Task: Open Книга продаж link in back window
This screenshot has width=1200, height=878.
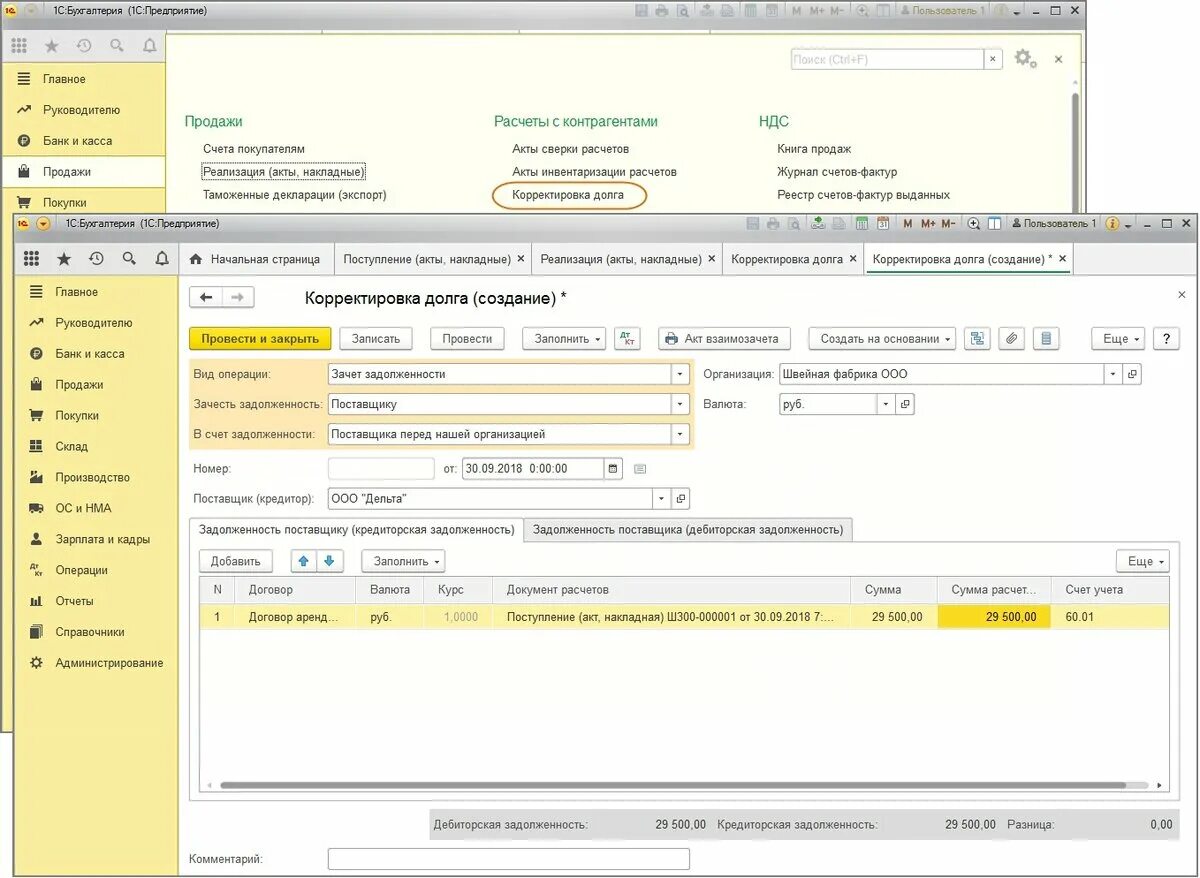Action: pyautogui.click(x=814, y=149)
